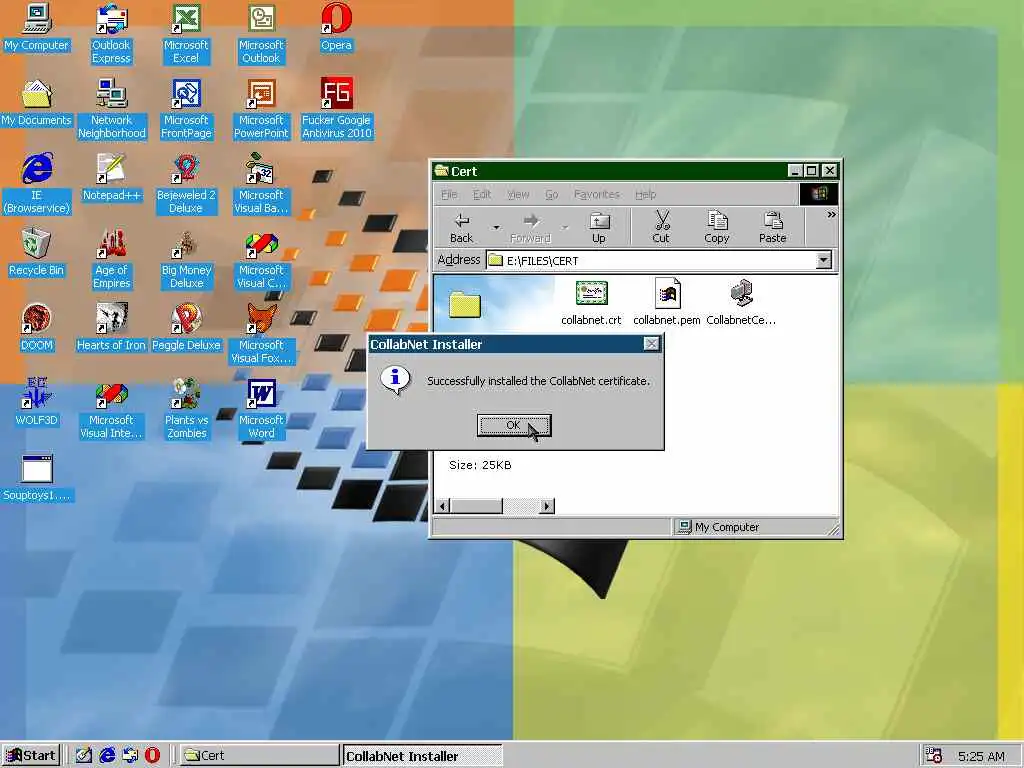
Task: Select Microsoft Visual C++ shortcut
Action: pyautogui.click(x=261, y=259)
